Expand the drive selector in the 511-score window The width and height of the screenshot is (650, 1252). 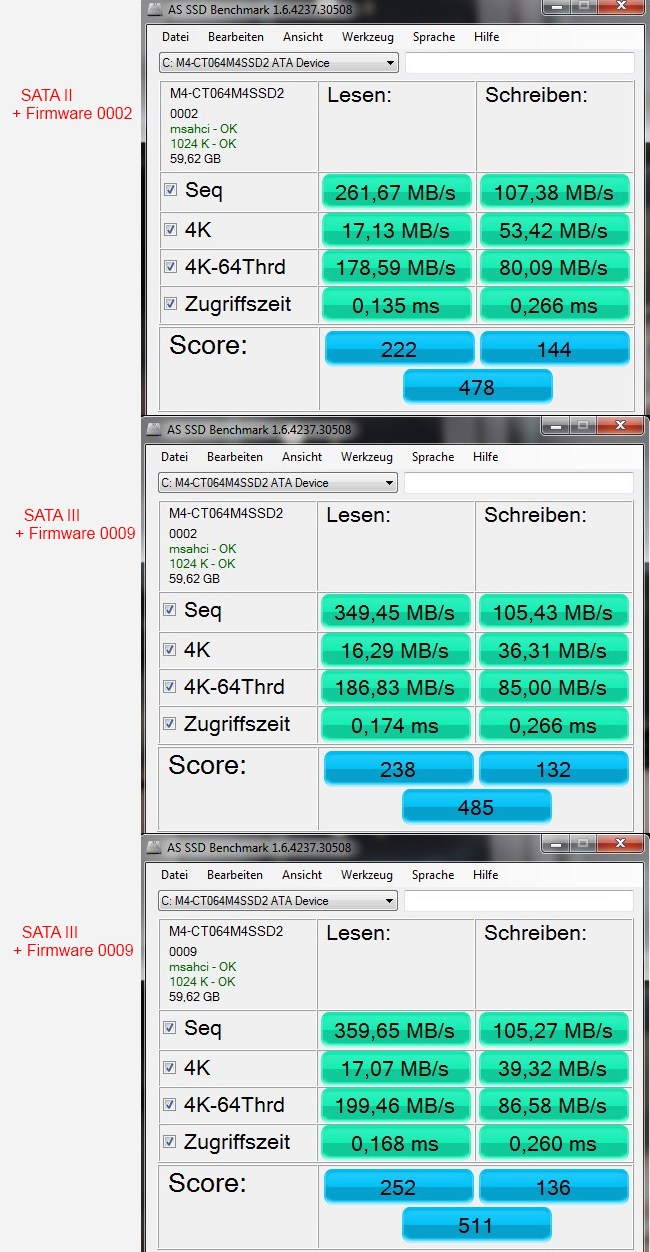(278, 901)
